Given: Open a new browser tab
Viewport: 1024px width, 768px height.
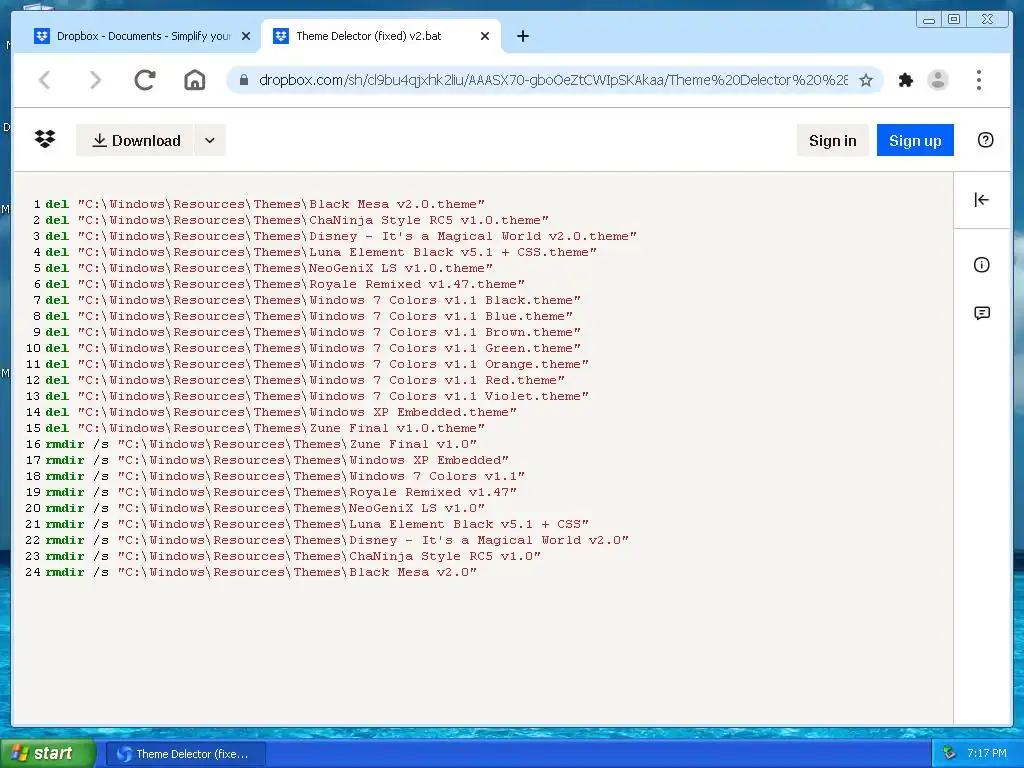Looking at the screenshot, I should (x=522, y=36).
